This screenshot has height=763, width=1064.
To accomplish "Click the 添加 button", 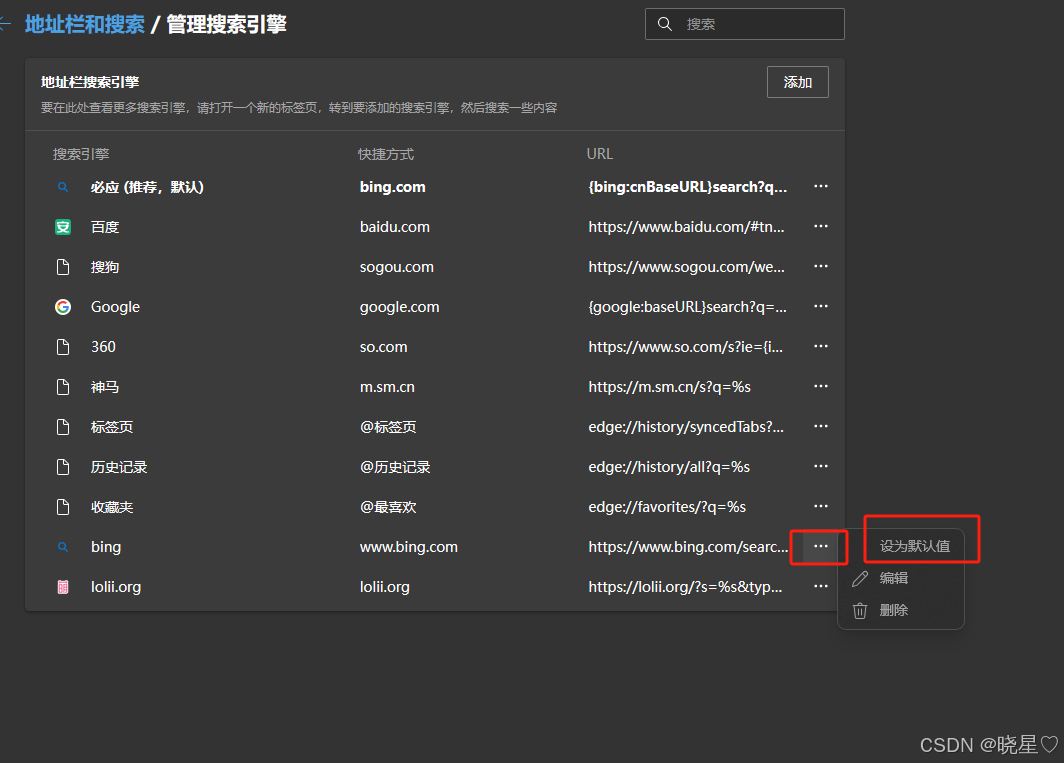I will 797,82.
